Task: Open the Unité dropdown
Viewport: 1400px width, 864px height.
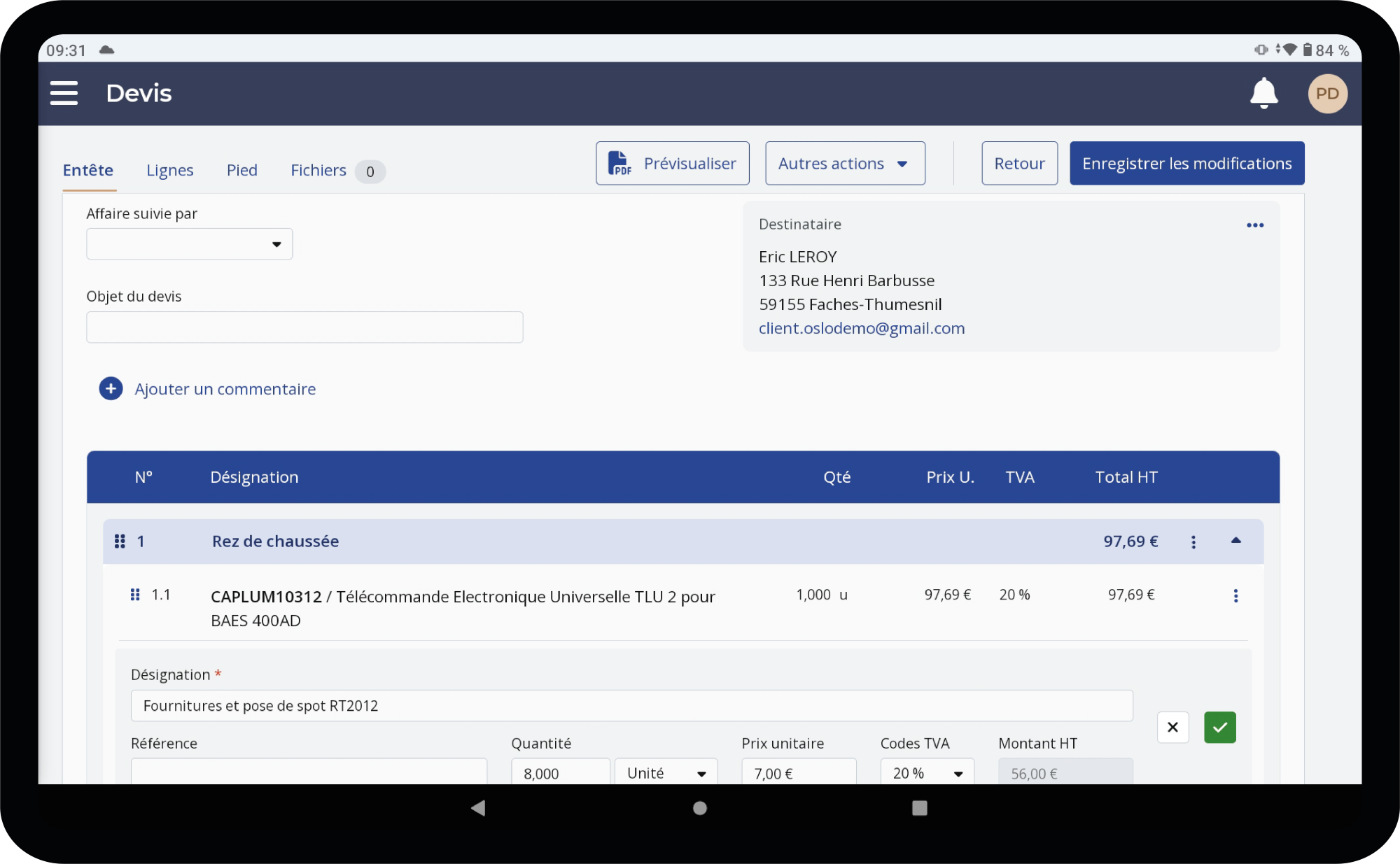Action: [666, 773]
